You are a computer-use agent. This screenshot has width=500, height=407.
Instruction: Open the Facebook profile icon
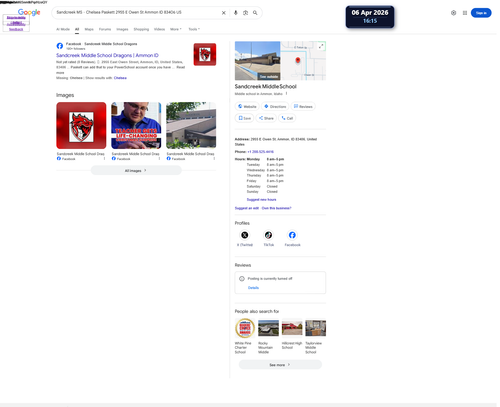(292, 235)
